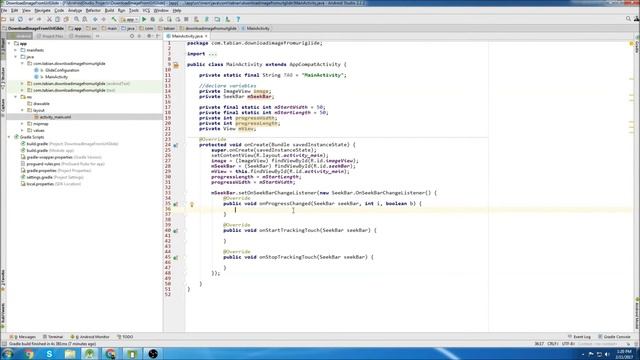Open the Android Monitor tool window
The image size is (640, 360).
pos(90,337)
